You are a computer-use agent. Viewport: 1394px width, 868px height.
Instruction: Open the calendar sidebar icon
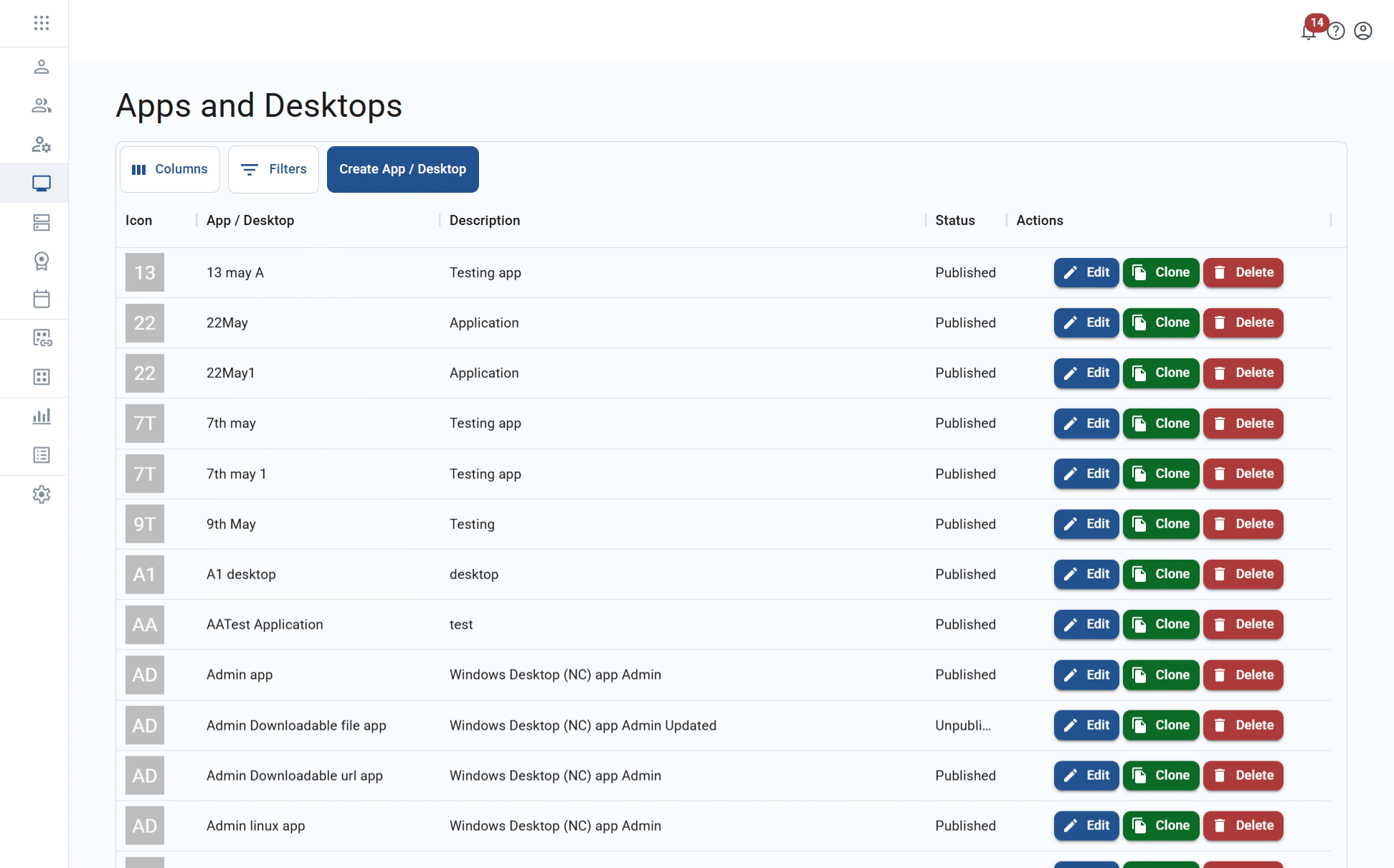pos(42,299)
